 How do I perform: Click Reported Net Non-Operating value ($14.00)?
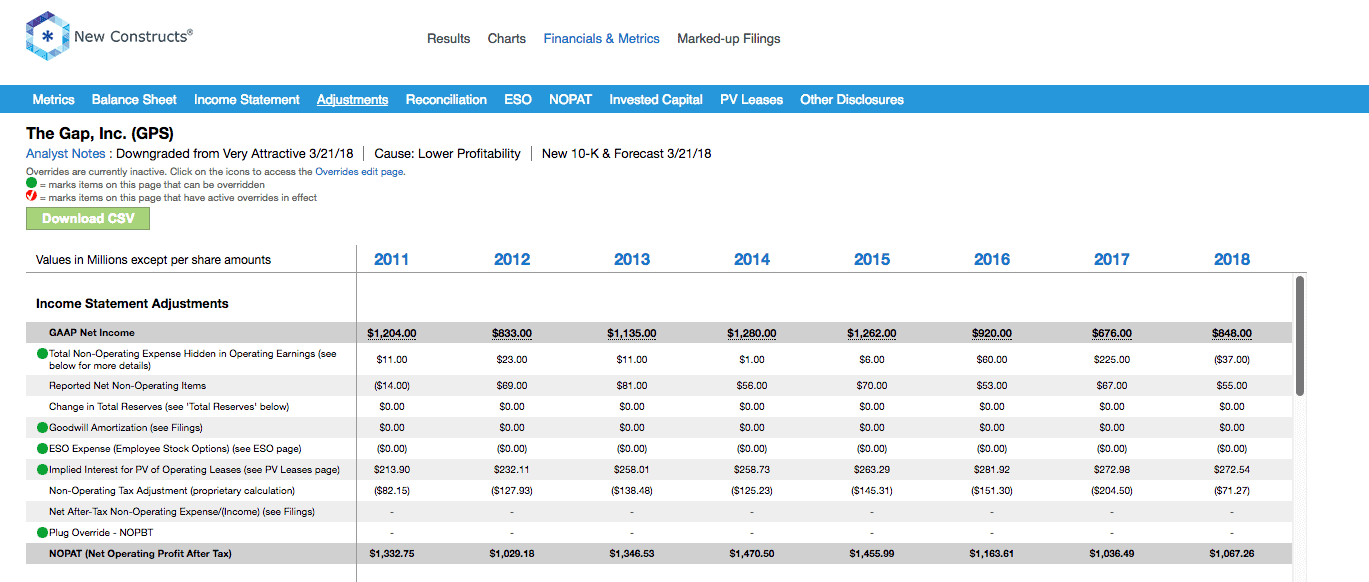(x=391, y=385)
